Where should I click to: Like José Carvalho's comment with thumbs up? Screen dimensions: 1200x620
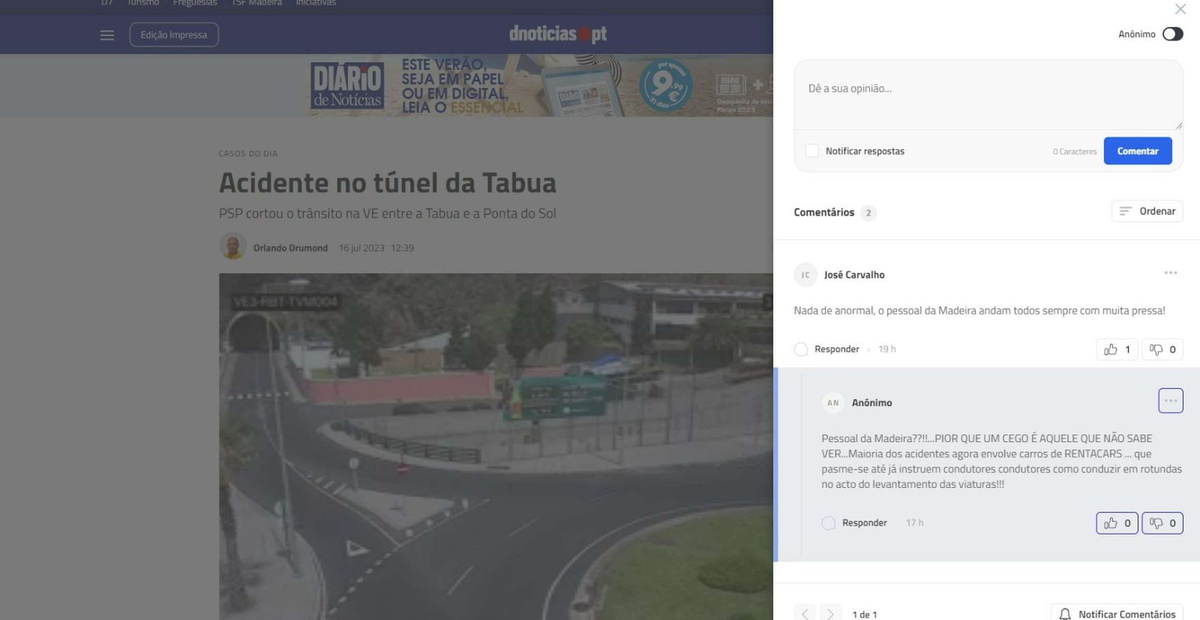pyautogui.click(x=1116, y=349)
